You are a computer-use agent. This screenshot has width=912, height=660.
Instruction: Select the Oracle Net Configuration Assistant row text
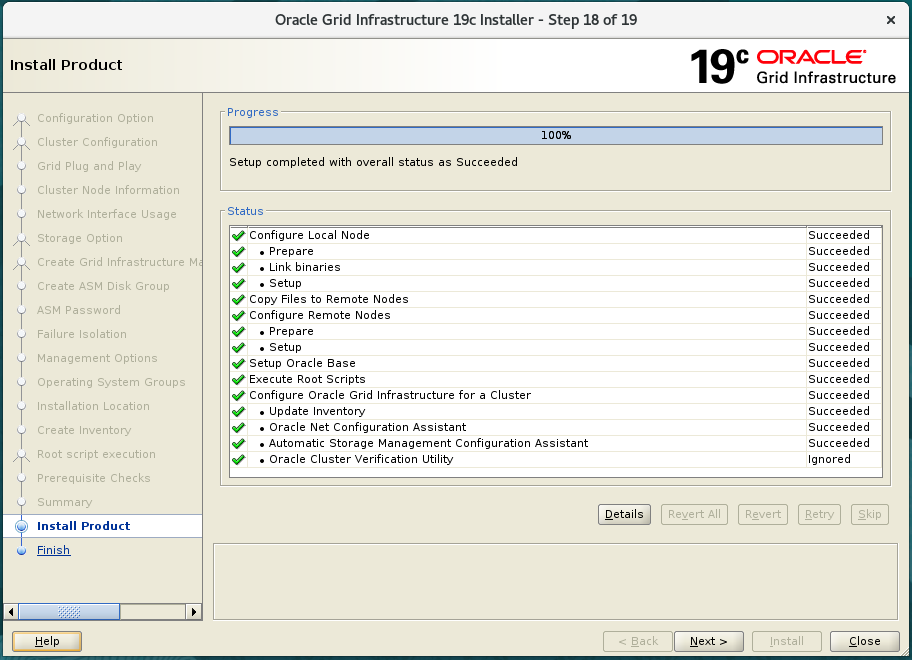pos(367,427)
